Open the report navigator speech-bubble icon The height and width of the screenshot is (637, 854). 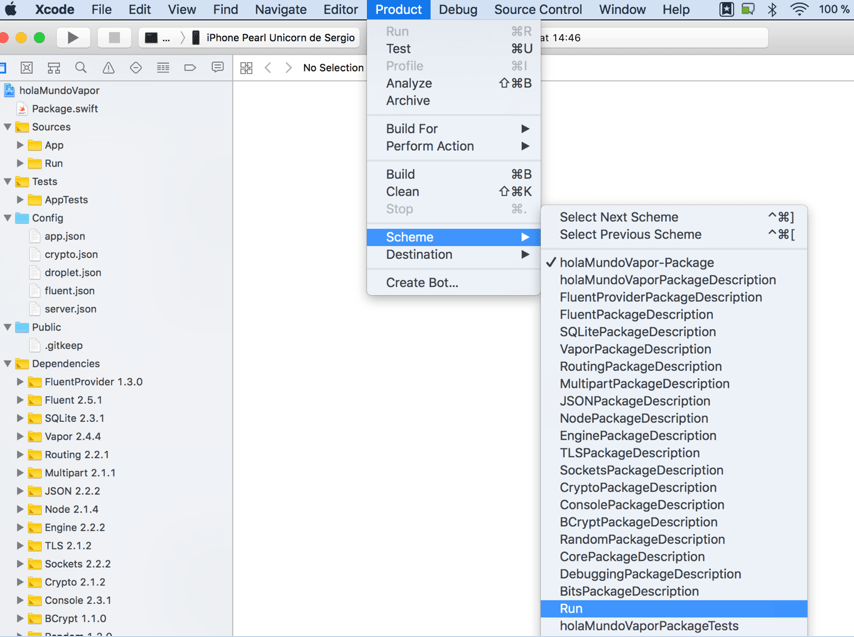pyautogui.click(x=217, y=68)
